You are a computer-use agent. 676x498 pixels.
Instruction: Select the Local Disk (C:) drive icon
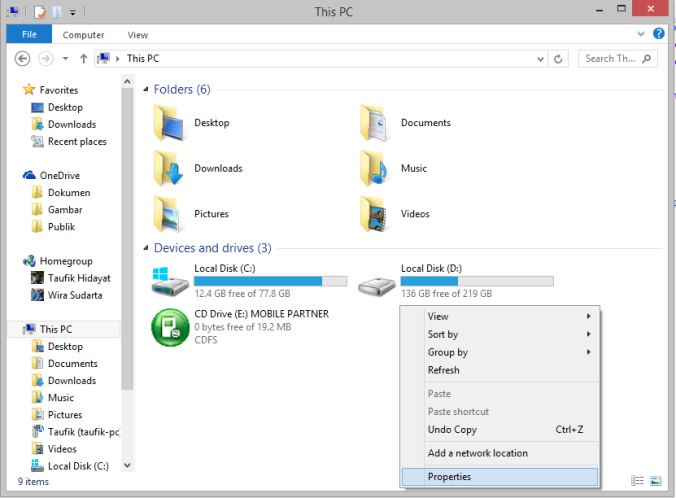170,282
